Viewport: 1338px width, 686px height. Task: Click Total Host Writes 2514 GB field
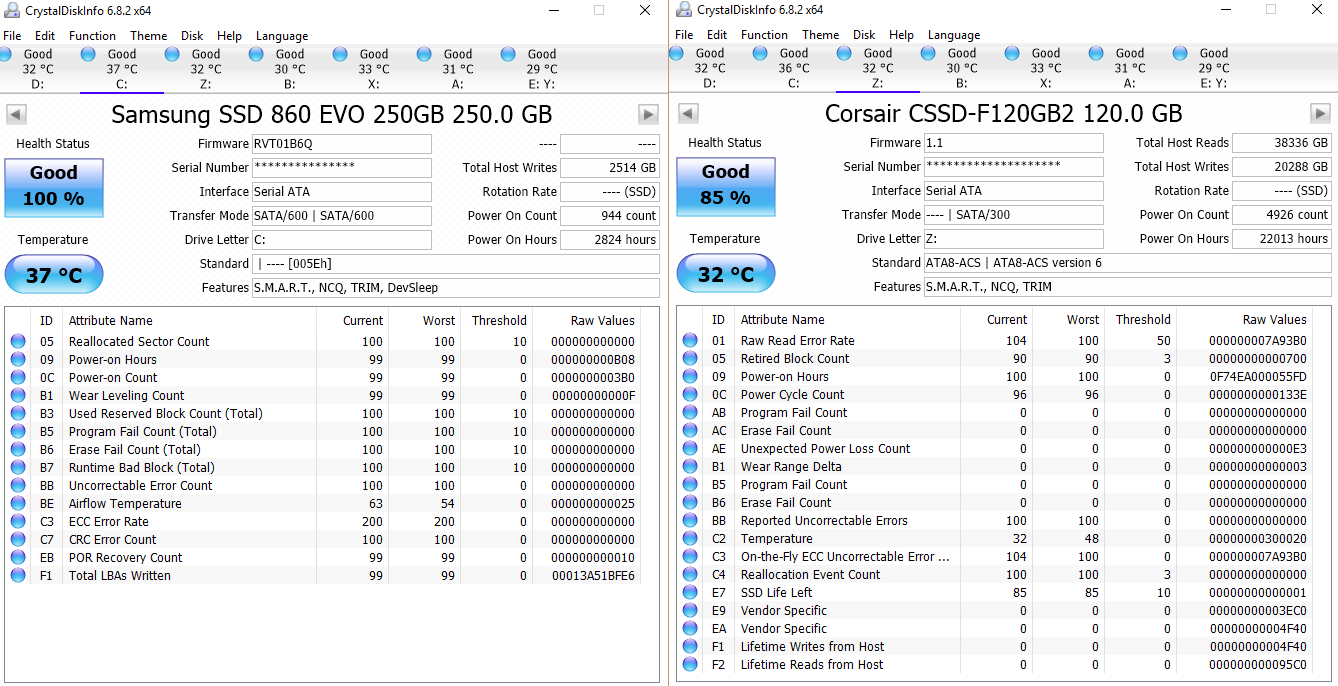[610, 168]
